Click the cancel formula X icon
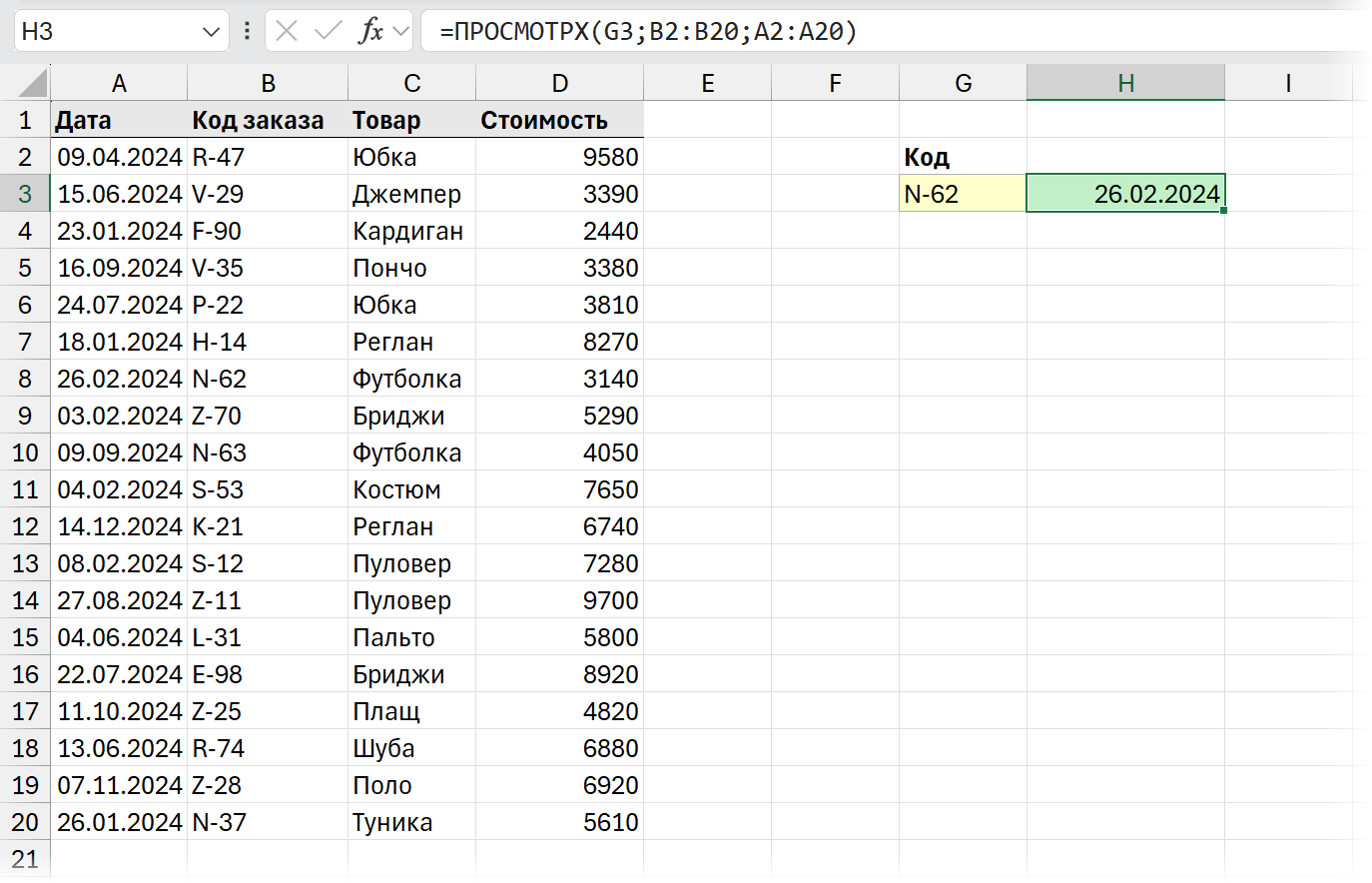Viewport: 1372px width, 883px height. [x=287, y=31]
